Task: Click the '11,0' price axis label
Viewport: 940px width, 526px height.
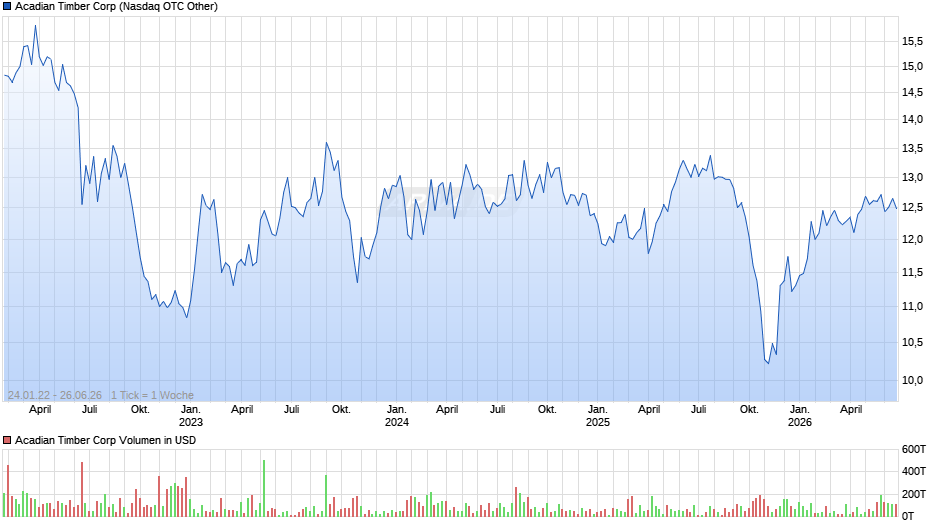Action: point(912,306)
